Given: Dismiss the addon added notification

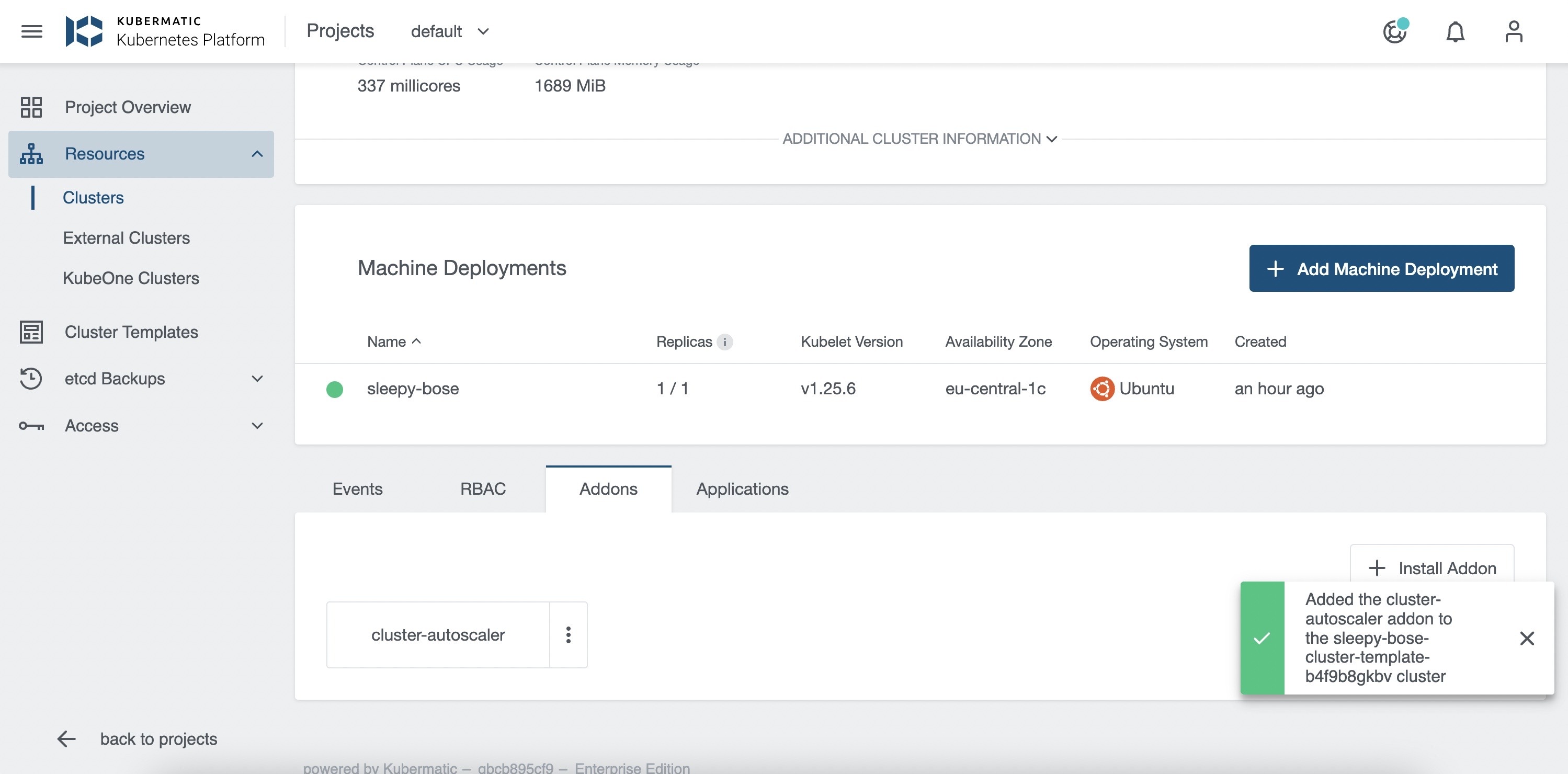Looking at the screenshot, I should pos(1527,639).
